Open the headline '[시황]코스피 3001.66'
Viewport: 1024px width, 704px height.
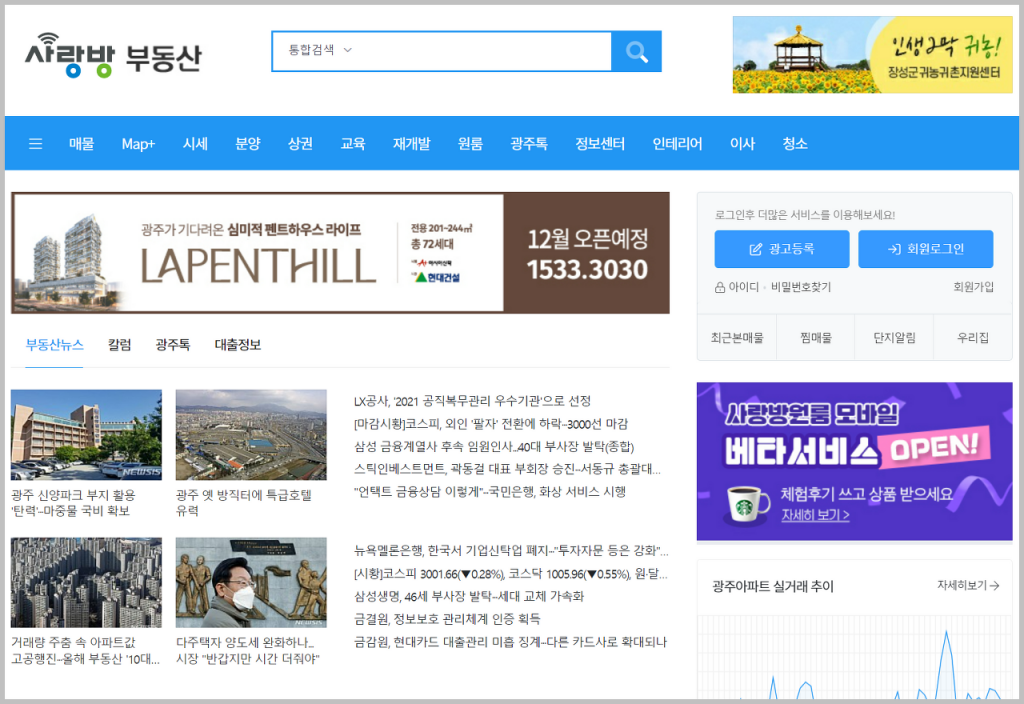pyautogui.click(x=511, y=574)
